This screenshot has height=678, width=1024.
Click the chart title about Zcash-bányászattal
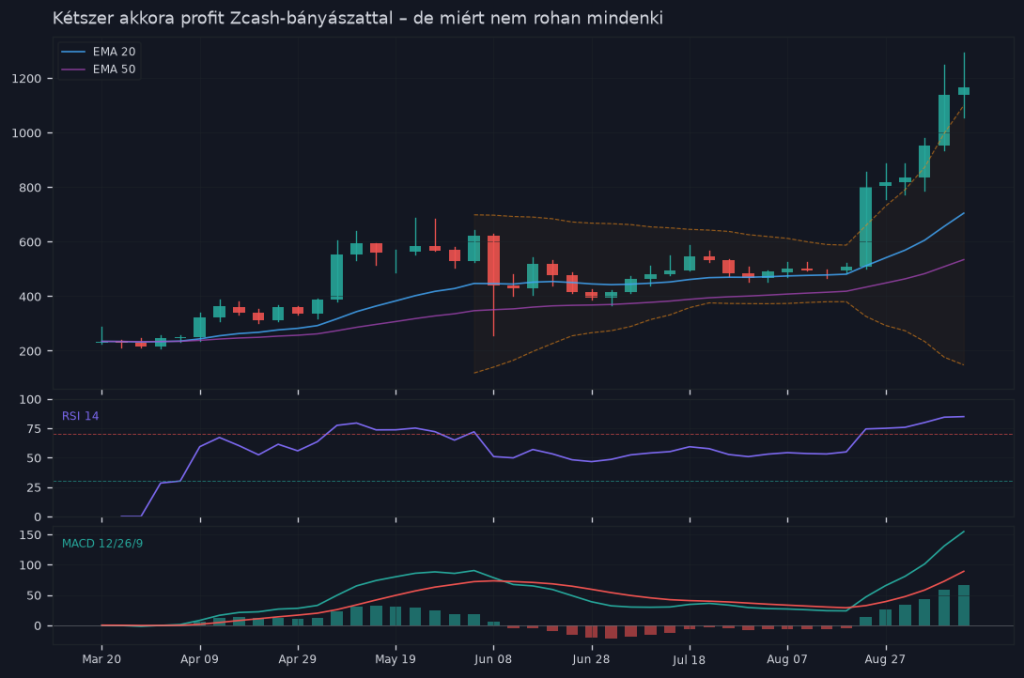[357, 18]
